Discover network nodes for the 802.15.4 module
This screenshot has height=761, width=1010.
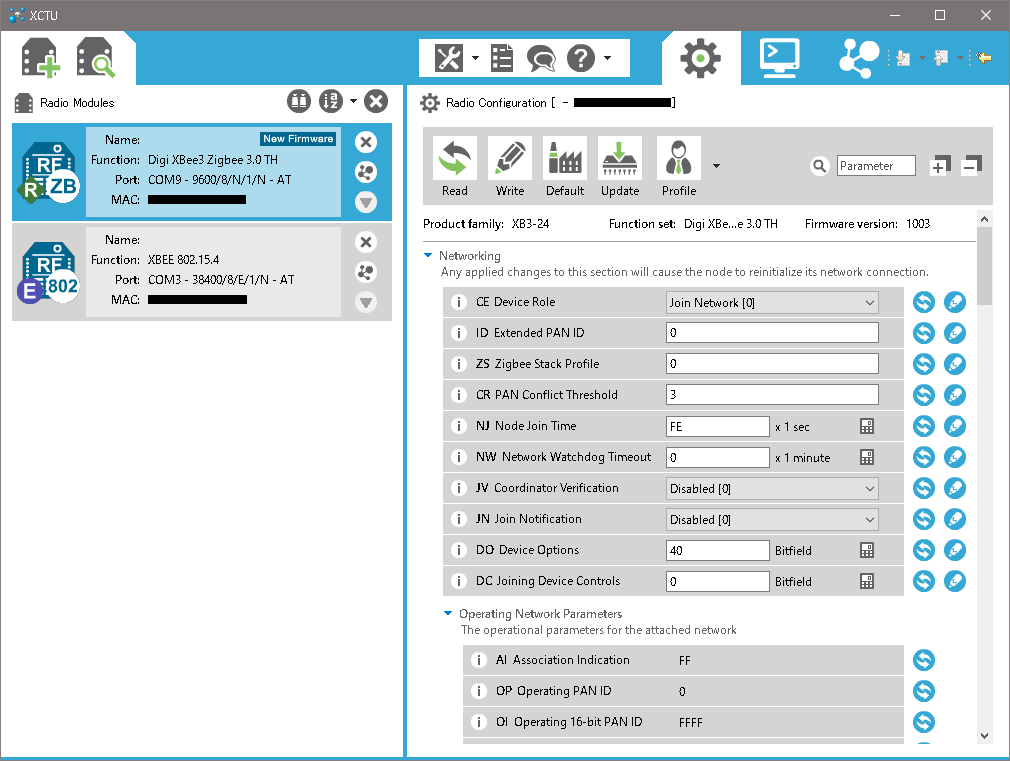pyautogui.click(x=366, y=272)
